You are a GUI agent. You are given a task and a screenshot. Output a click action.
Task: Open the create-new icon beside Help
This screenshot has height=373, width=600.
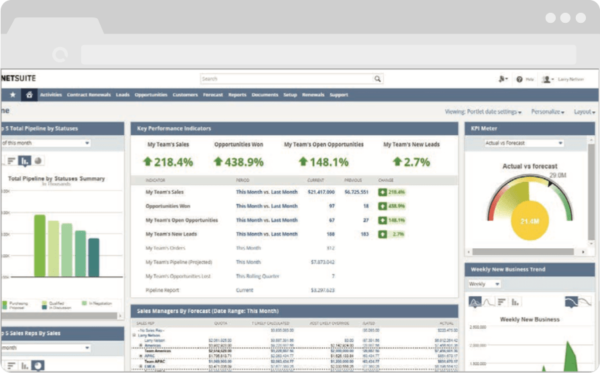click(x=502, y=79)
